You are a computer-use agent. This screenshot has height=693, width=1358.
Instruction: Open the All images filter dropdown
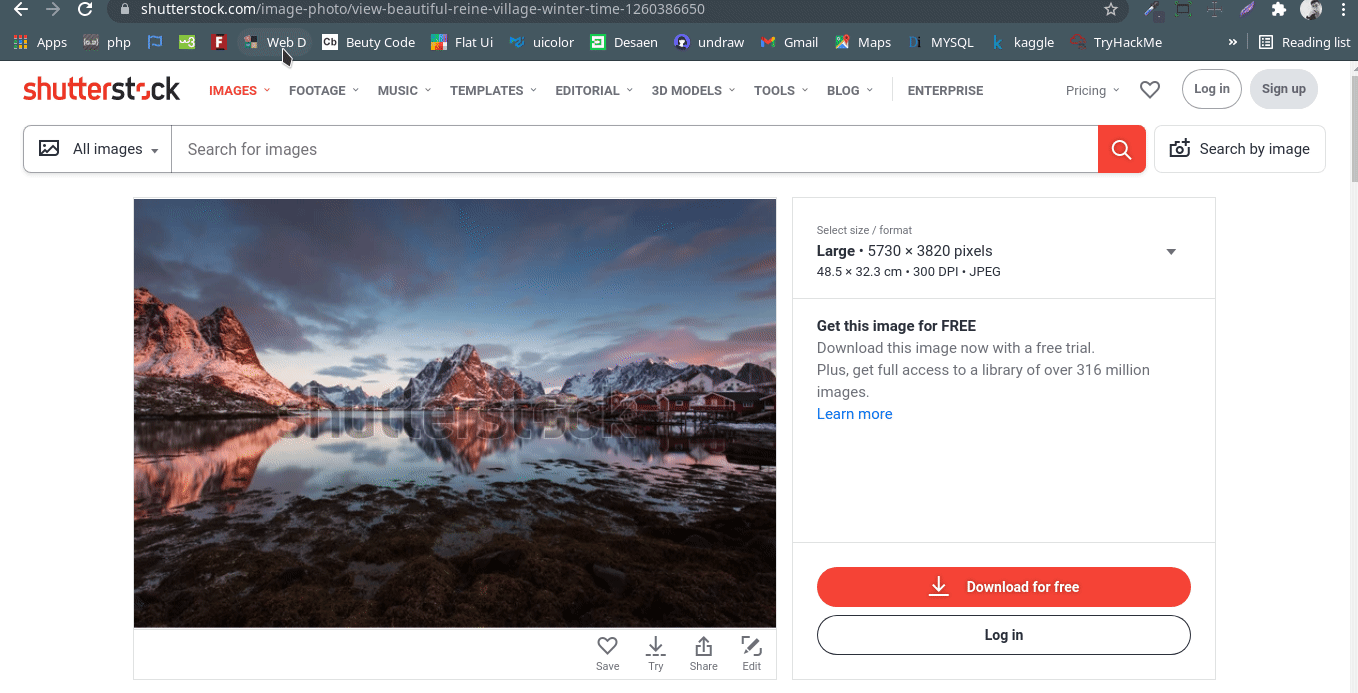(x=96, y=148)
